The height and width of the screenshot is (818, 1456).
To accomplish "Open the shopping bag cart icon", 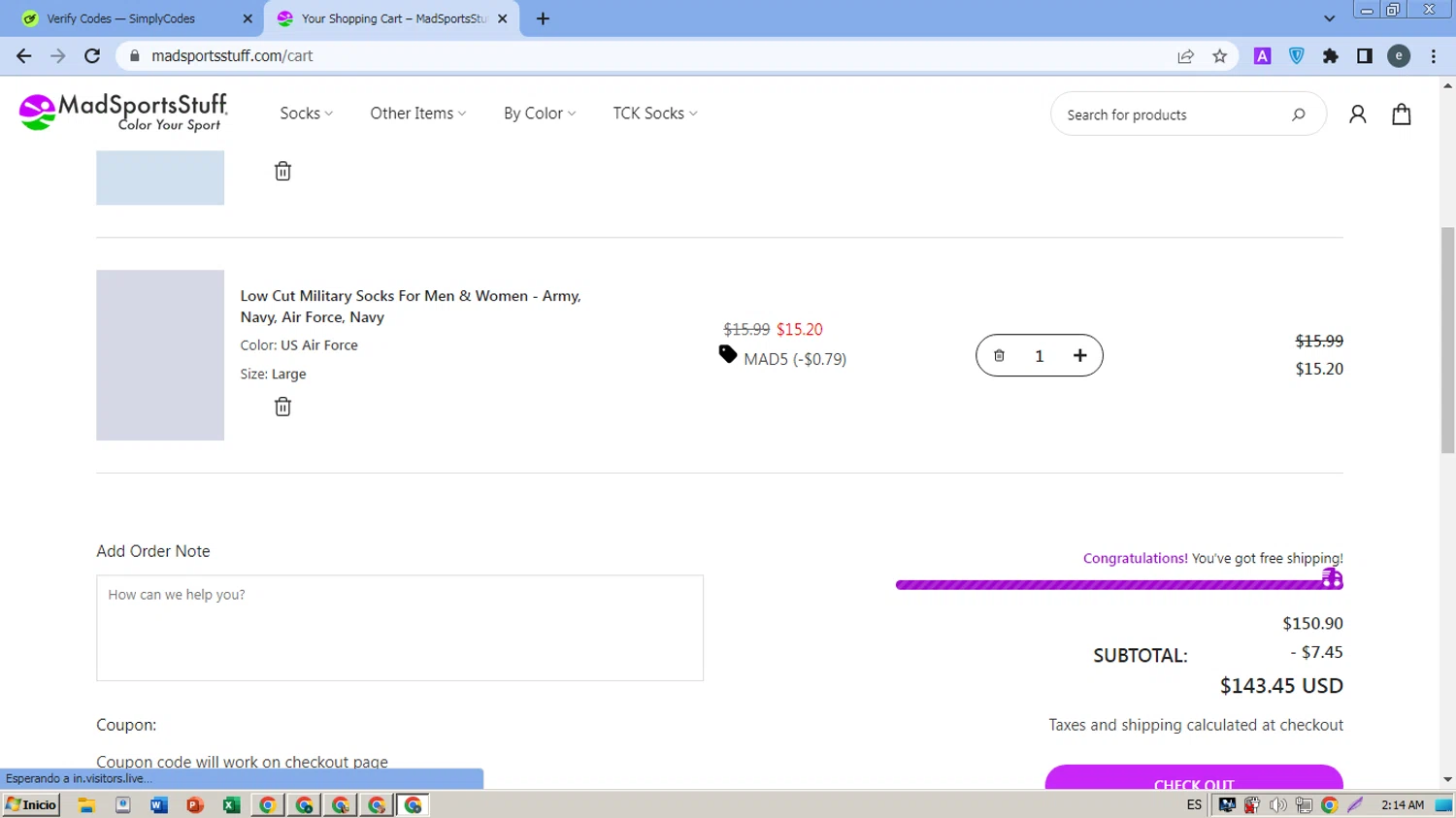I will tap(1402, 115).
